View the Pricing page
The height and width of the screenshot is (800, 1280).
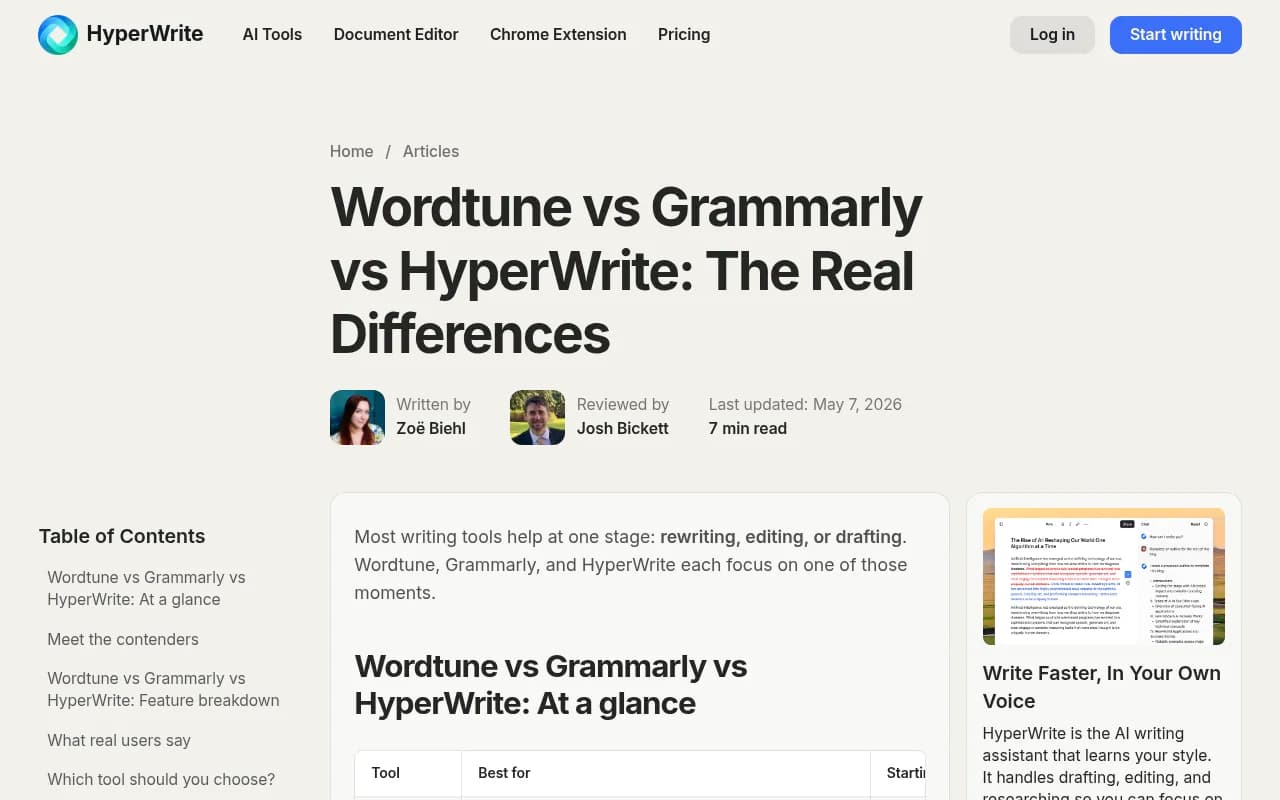[684, 34]
